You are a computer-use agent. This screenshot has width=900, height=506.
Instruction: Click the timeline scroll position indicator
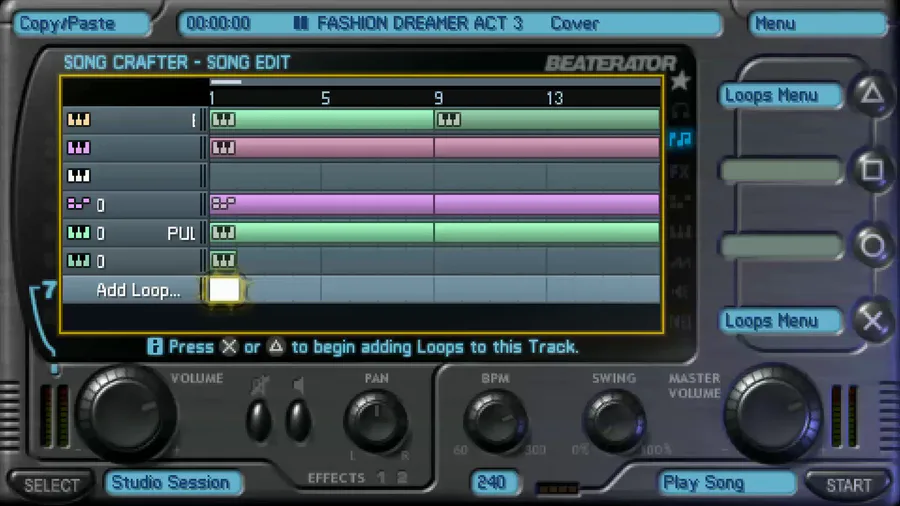click(x=226, y=82)
